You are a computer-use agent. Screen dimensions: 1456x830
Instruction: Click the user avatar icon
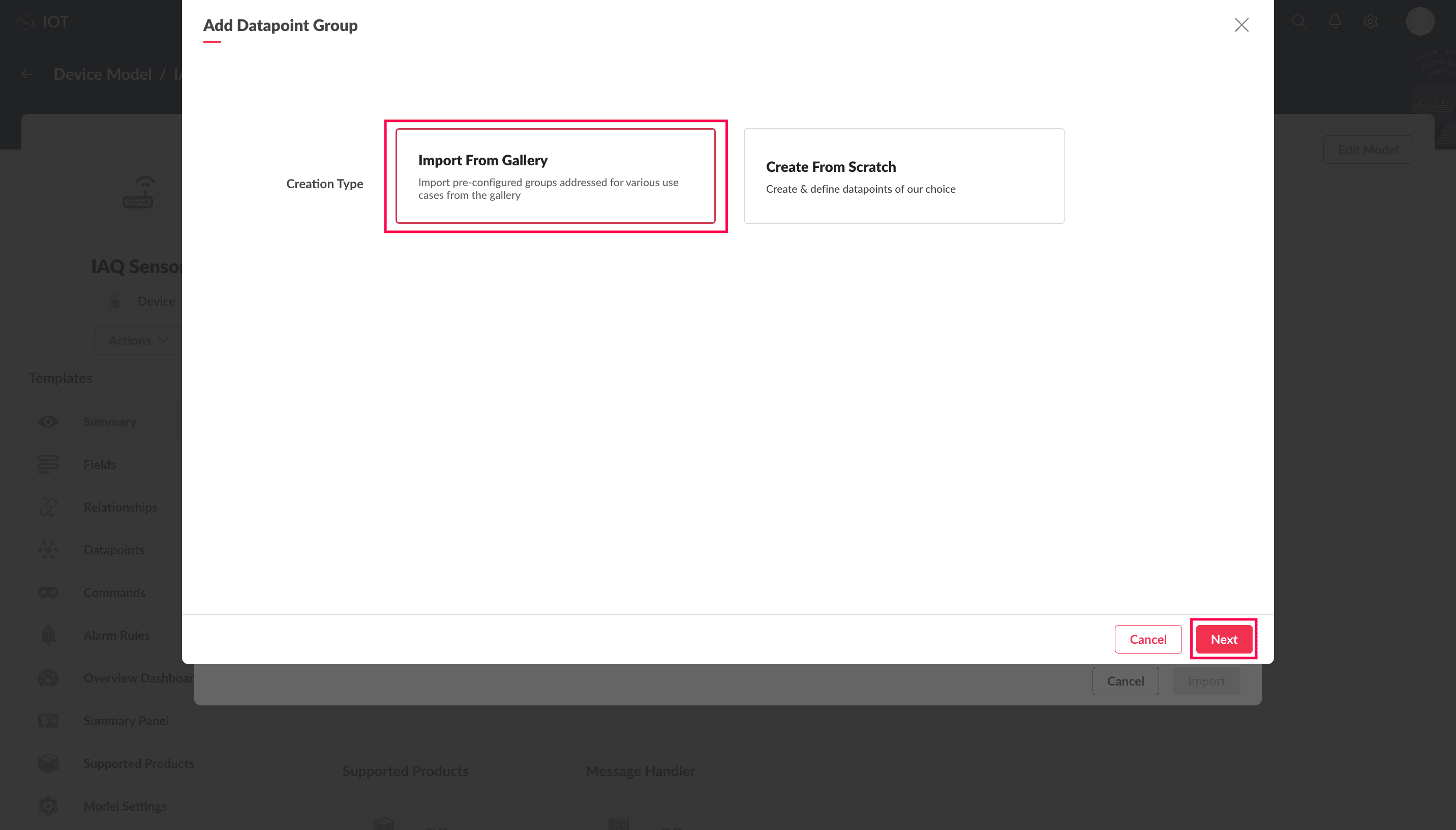(x=1419, y=22)
